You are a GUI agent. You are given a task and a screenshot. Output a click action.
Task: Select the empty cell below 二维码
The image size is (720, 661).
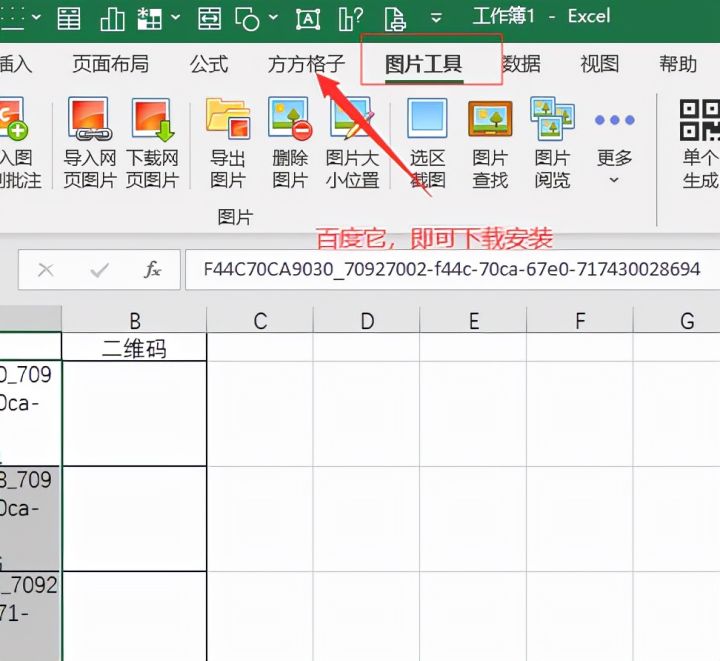[x=134, y=414]
